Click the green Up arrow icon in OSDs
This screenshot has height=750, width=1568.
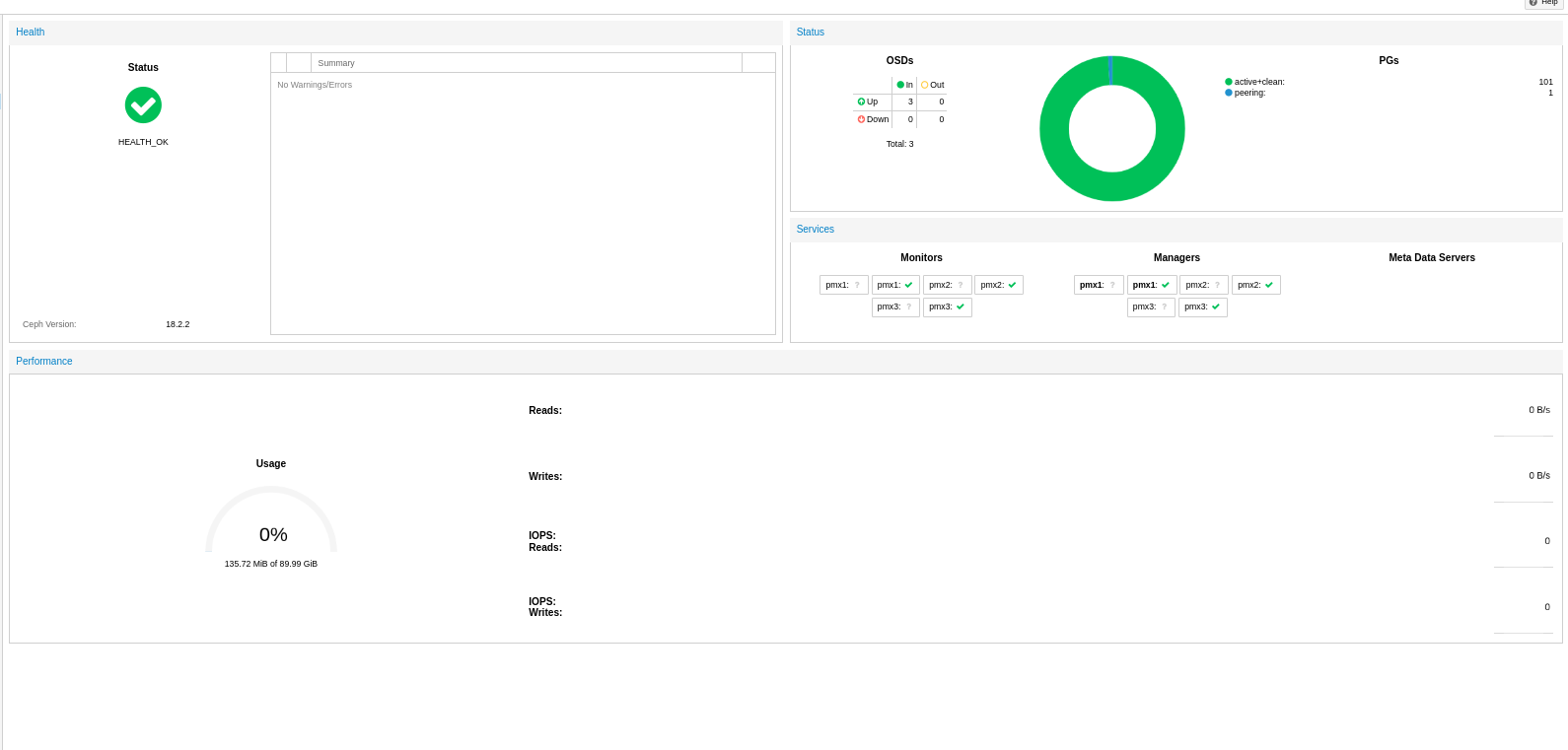click(861, 102)
